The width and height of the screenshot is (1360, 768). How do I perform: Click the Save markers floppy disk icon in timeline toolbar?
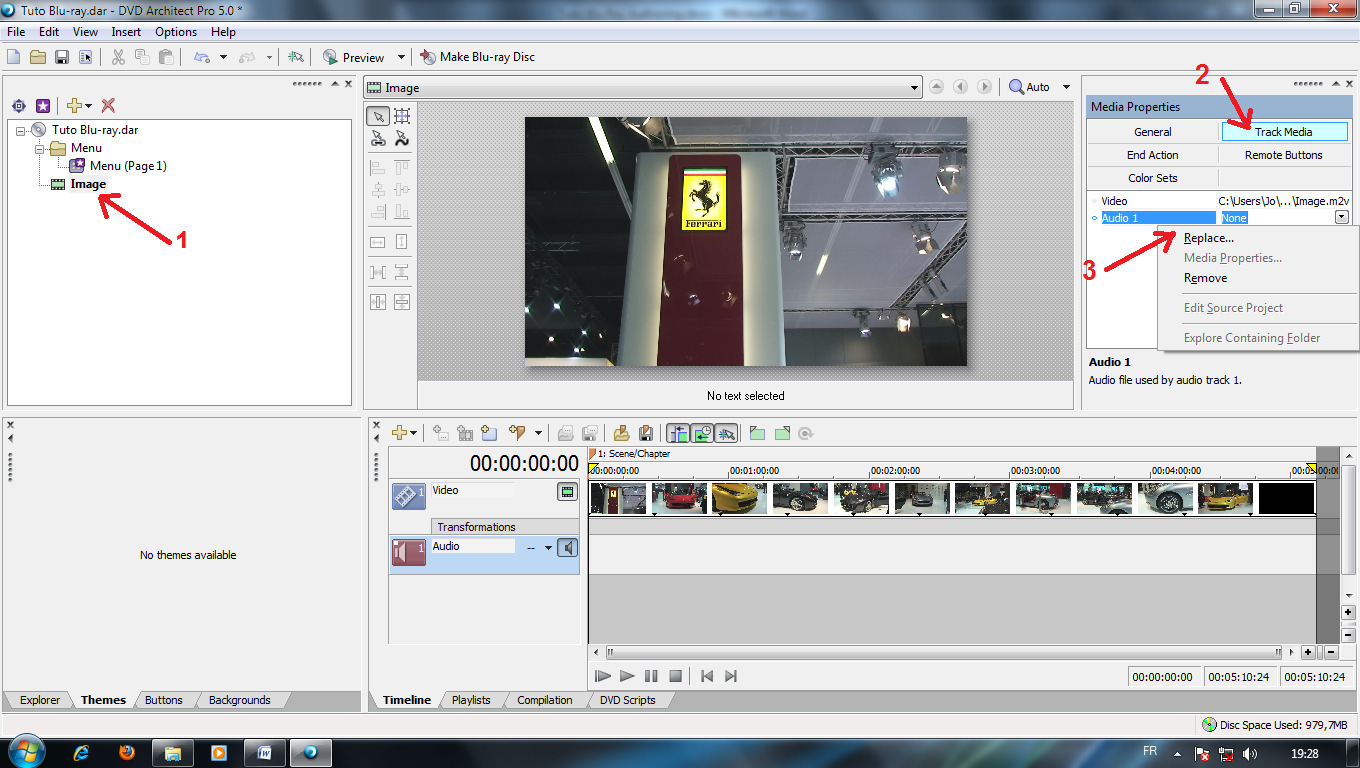pyautogui.click(x=646, y=433)
